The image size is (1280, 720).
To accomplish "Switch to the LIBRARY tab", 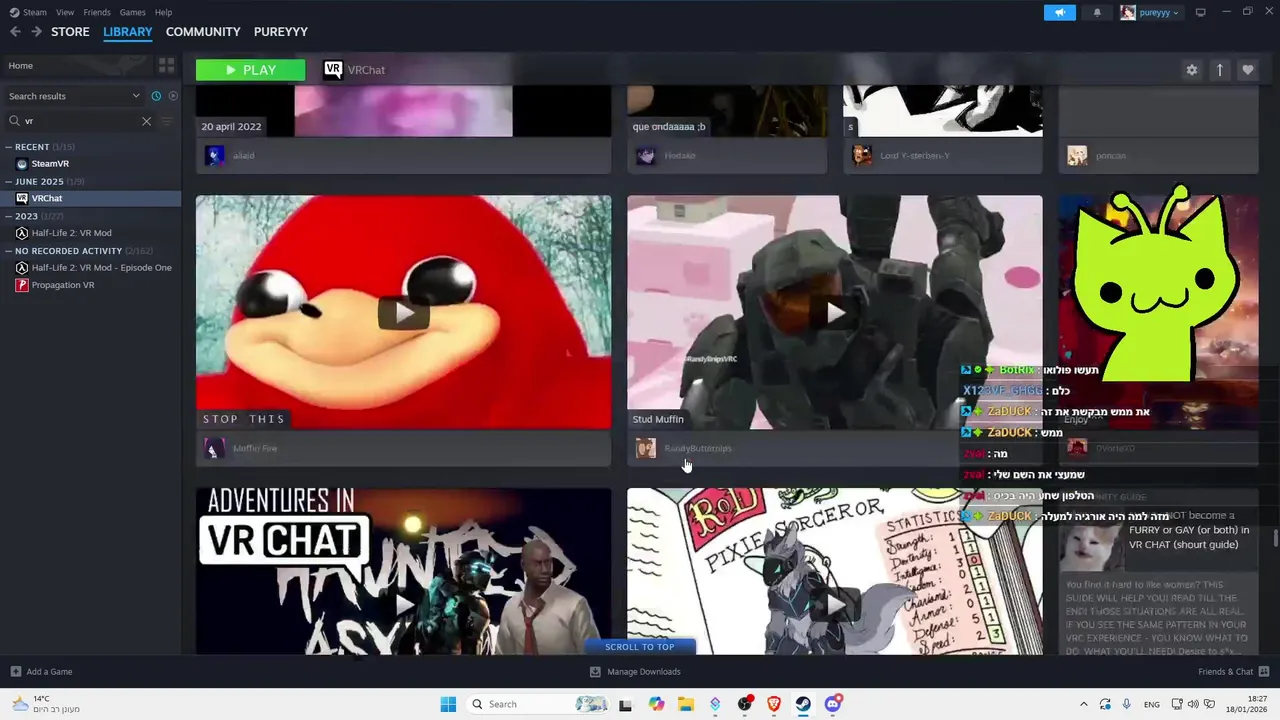I will coord(127,31).
